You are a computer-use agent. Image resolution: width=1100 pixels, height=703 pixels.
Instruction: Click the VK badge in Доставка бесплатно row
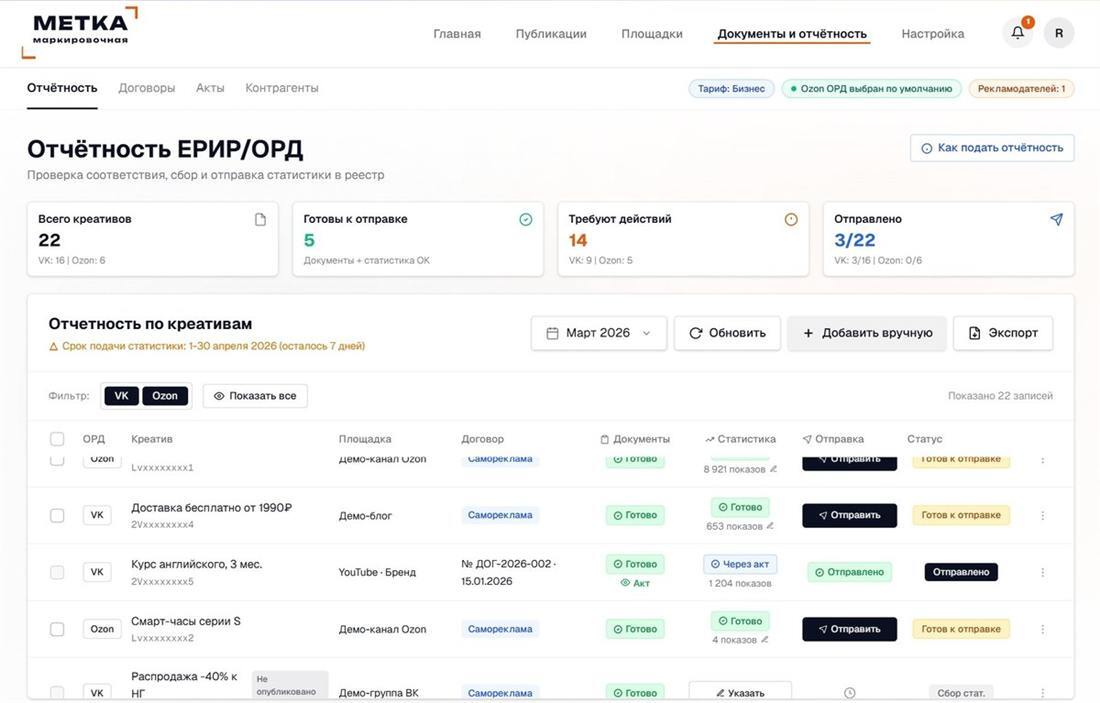click(97, 515)
